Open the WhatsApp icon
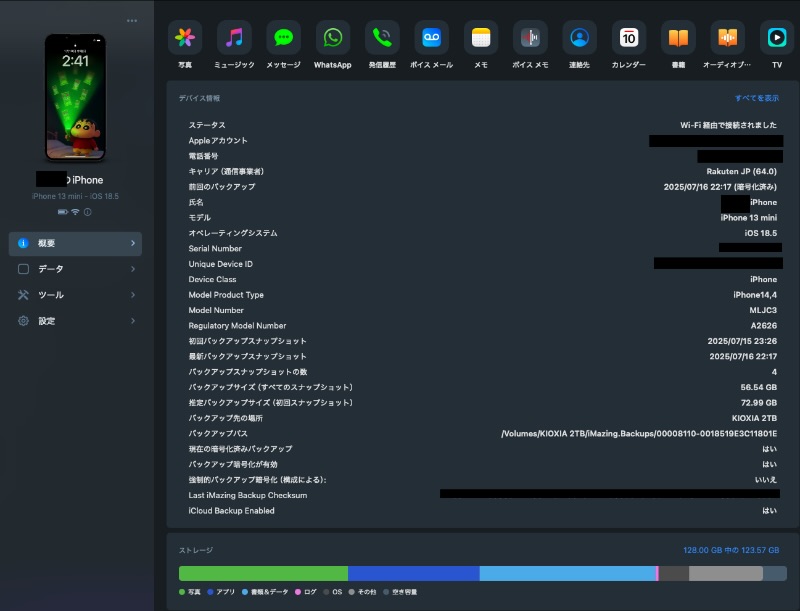The height and width of the screenshot is (611, 800). 333,38
